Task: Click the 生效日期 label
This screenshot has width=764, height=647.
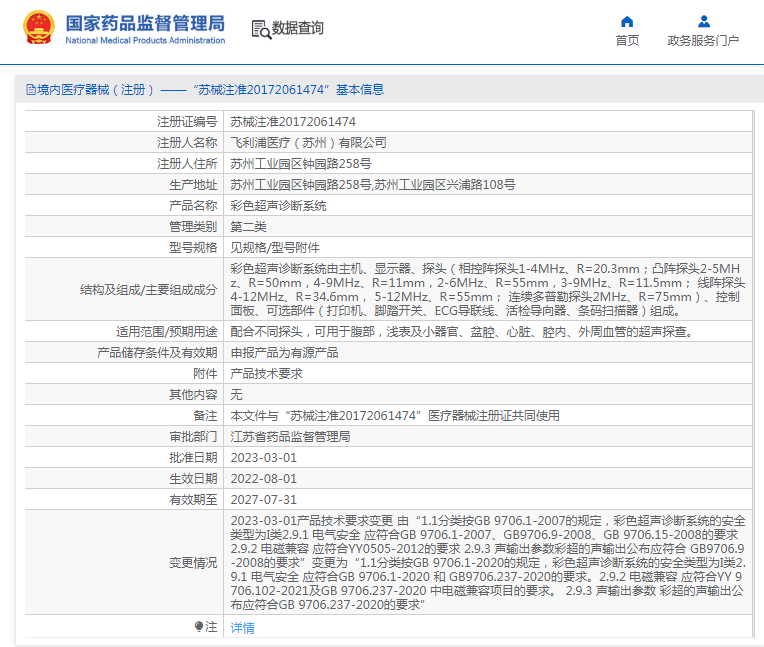Action: coord(193,479)
